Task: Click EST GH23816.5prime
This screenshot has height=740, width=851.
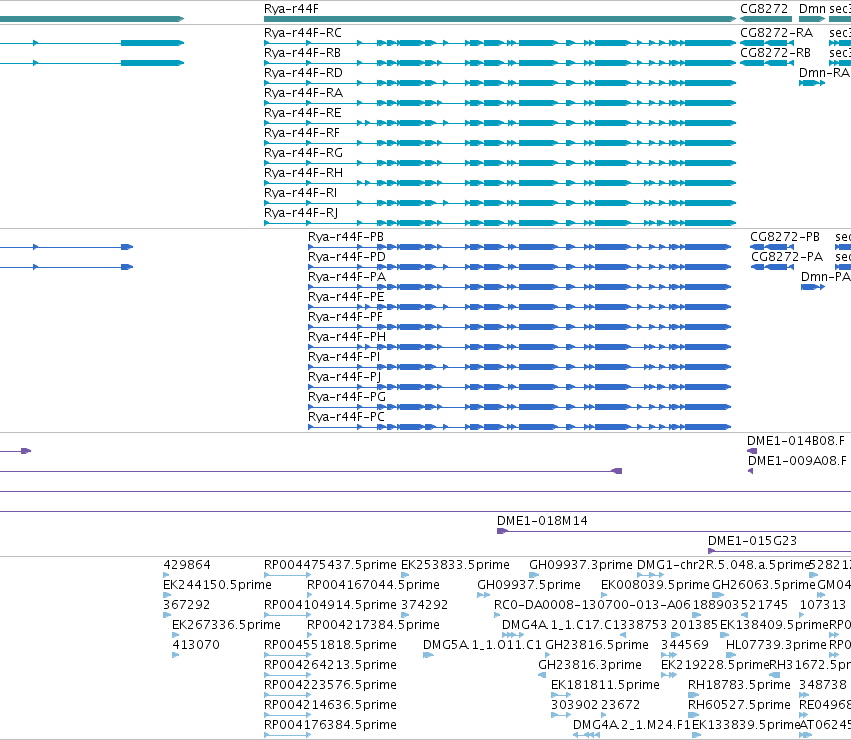Action: click(596, 646)
